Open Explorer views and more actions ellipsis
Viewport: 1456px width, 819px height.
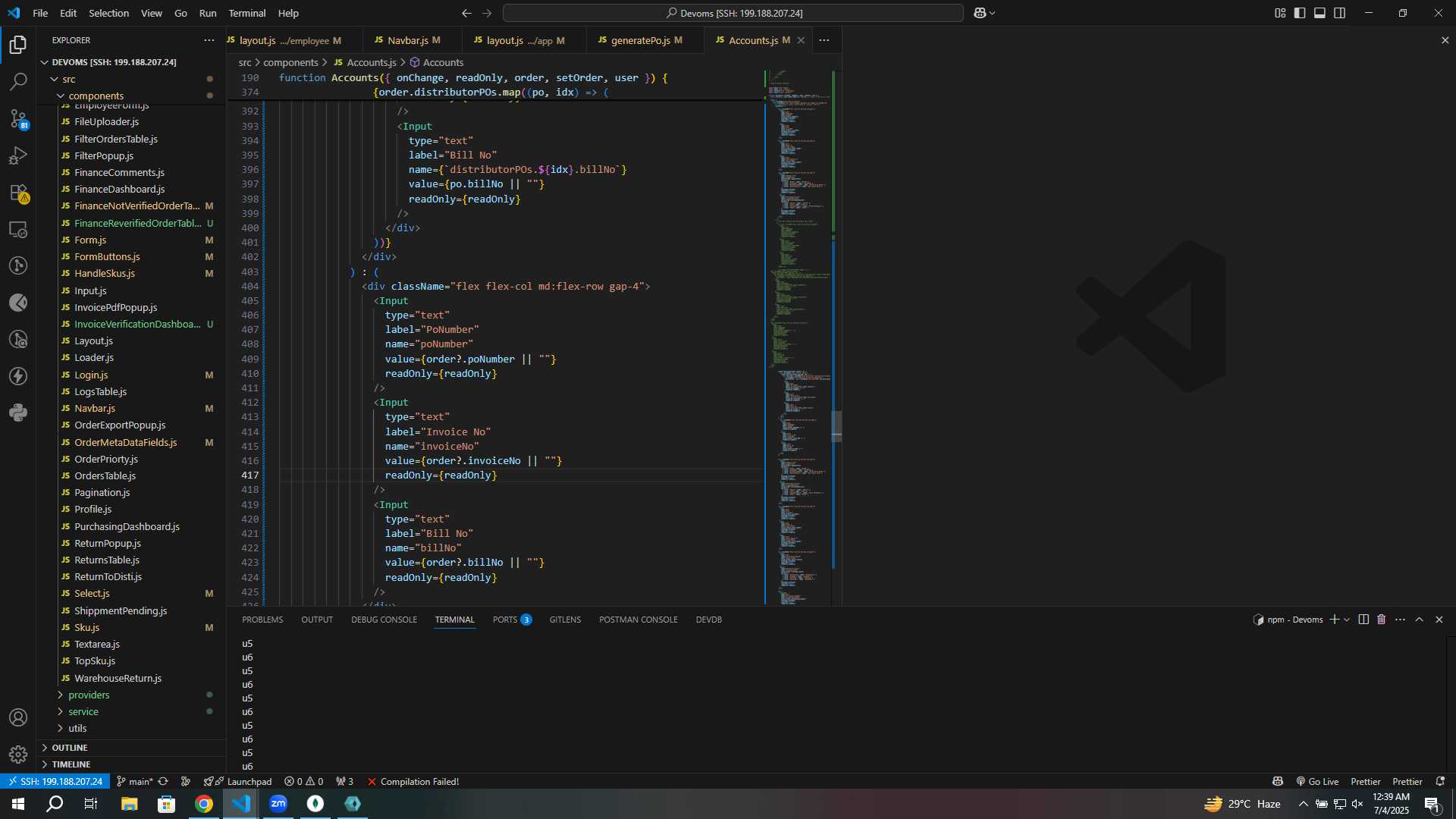pyautogui.click(x=209, y=40)
